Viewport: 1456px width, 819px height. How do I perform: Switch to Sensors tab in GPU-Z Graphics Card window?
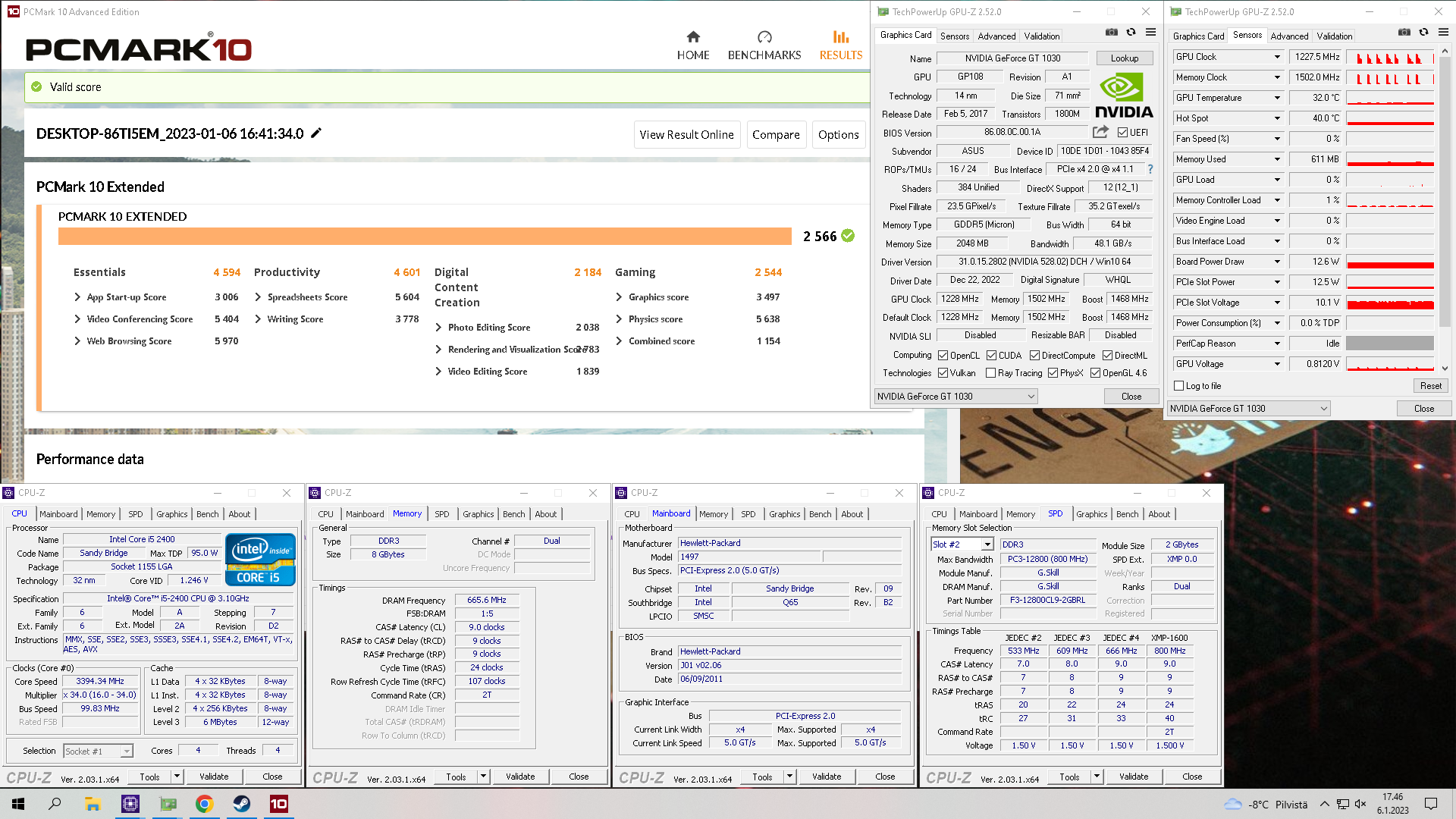click(x=955, y=36)
